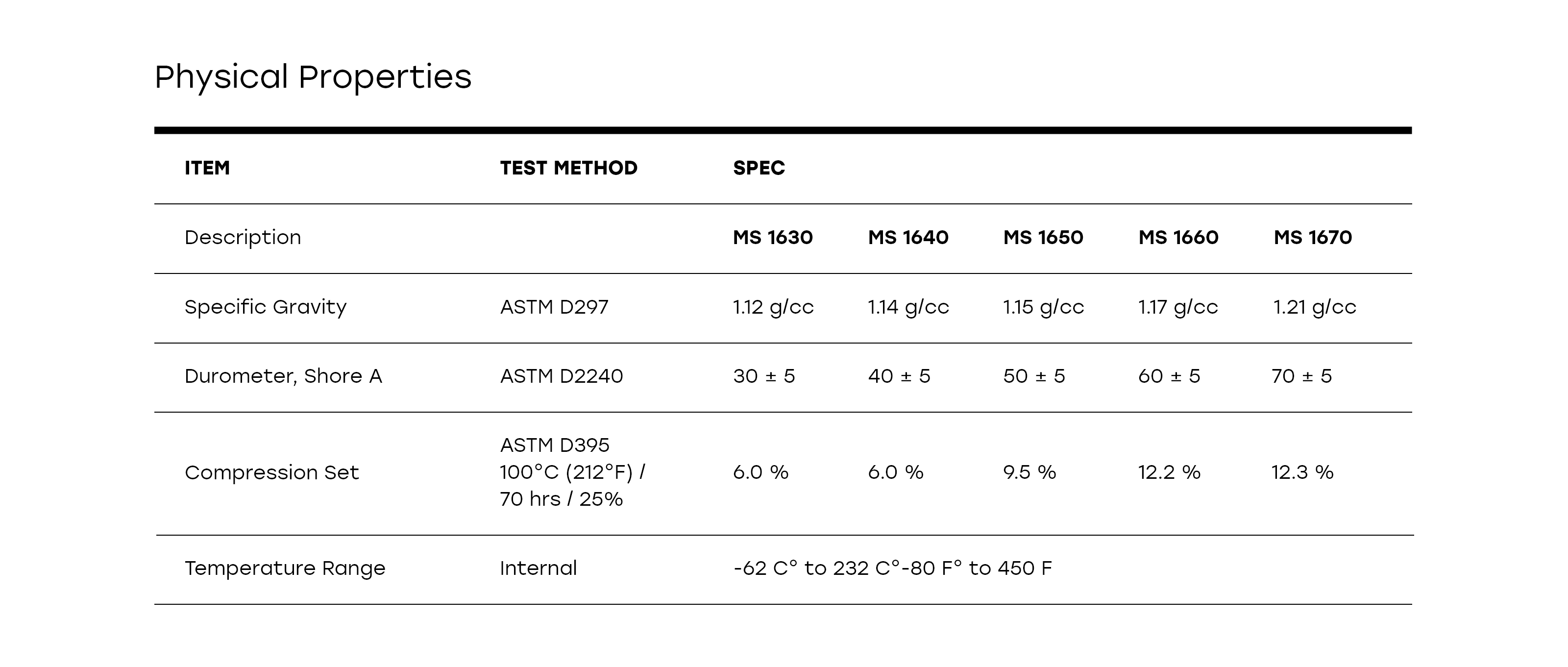
Task: Select the ASTM D395 test method text
Action: (555, 445)
